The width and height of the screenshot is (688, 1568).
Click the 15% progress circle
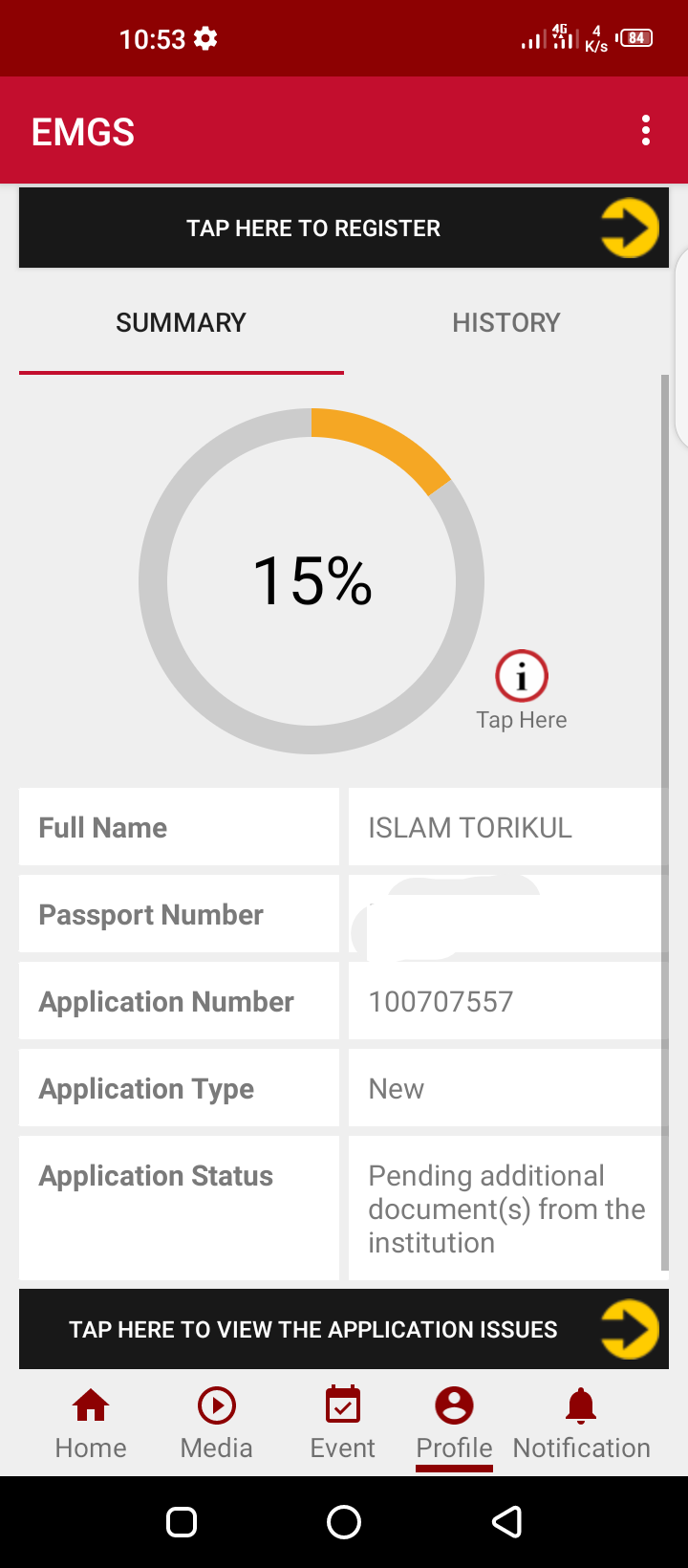[x=312, y=580]
